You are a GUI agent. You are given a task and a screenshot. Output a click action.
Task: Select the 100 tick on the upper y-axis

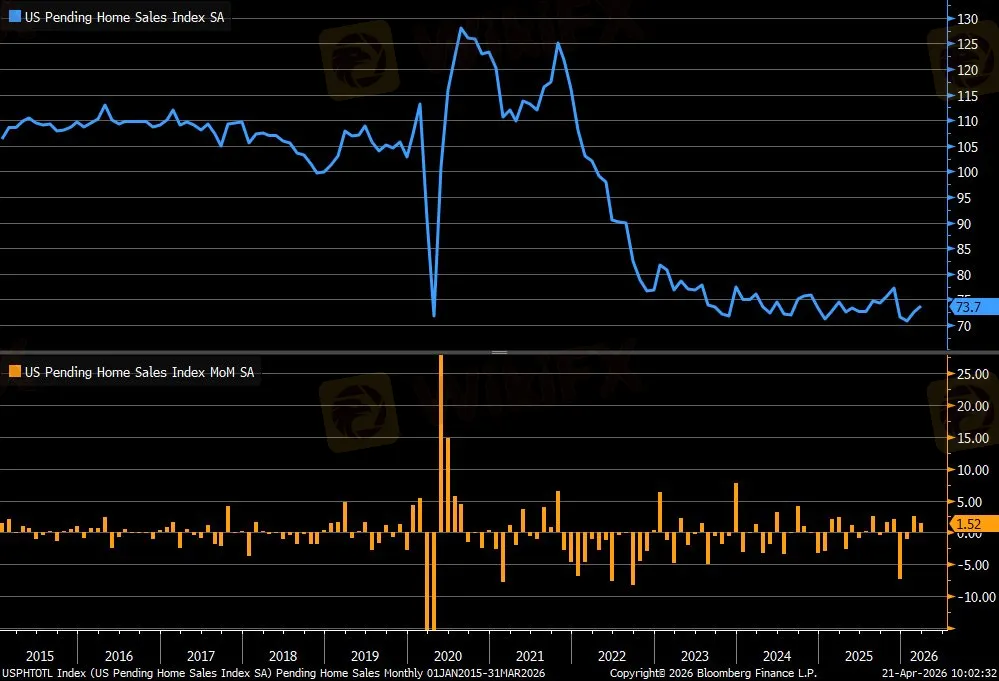(x=967, y=172)
